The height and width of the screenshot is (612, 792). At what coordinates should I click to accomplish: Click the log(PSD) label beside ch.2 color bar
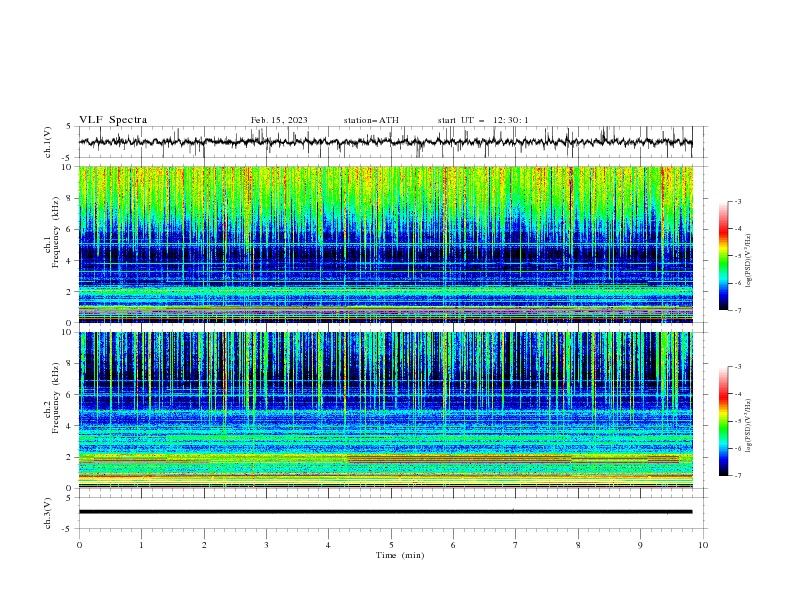749,426
